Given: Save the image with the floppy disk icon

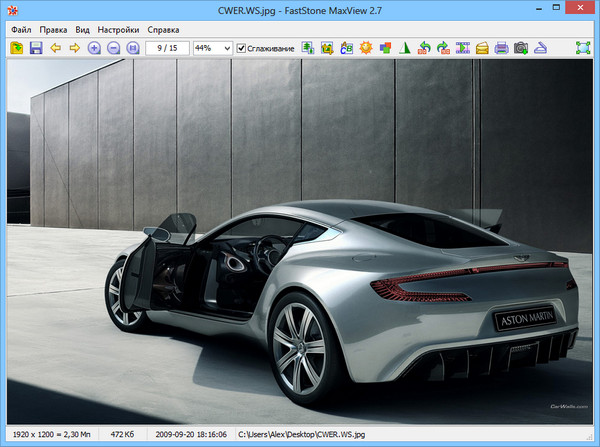Looking at the screenshot, I should coord(36,48).
